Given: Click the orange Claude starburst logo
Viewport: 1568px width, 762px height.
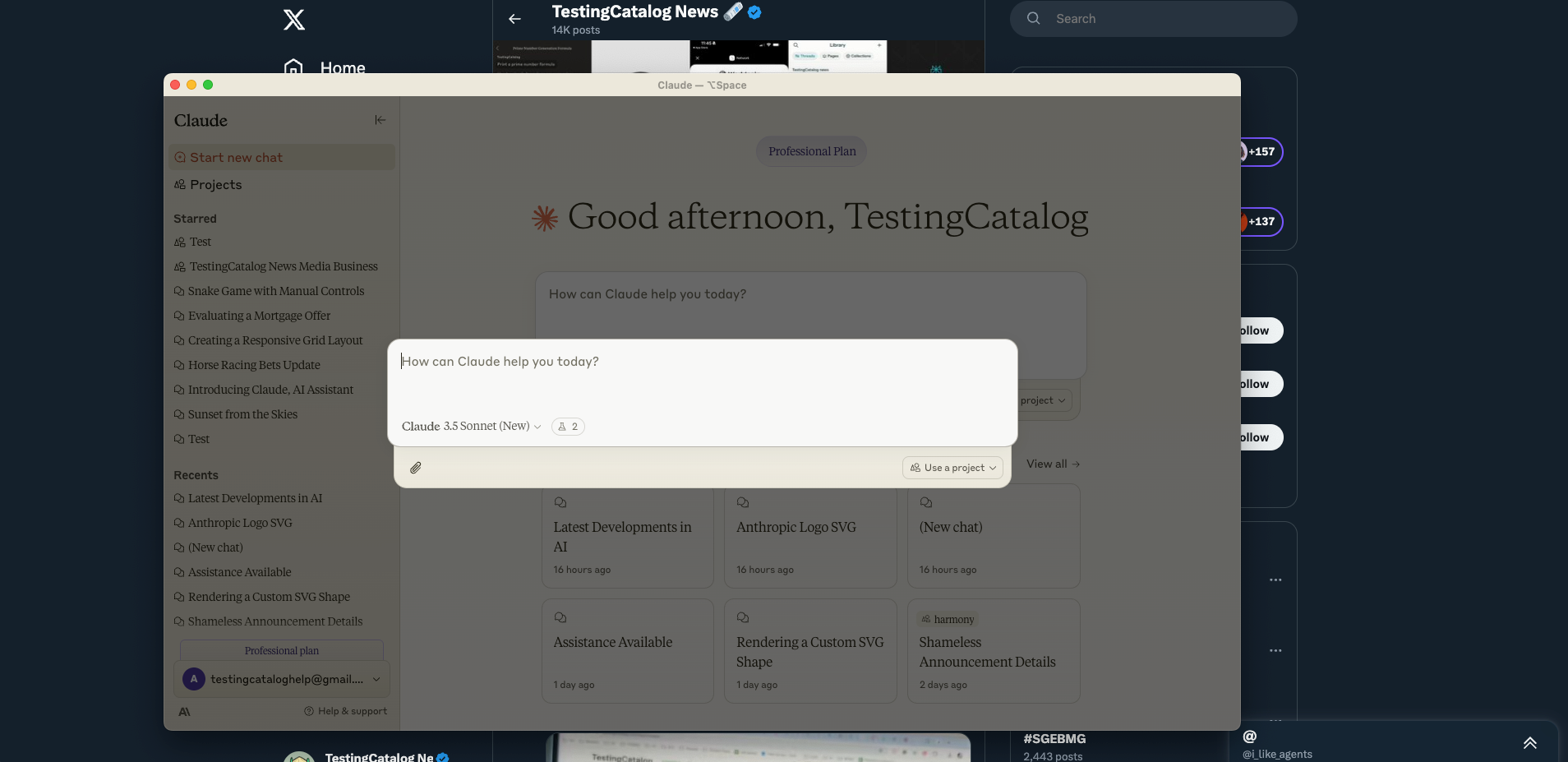Looking at the screenshot, I should 545,218.
